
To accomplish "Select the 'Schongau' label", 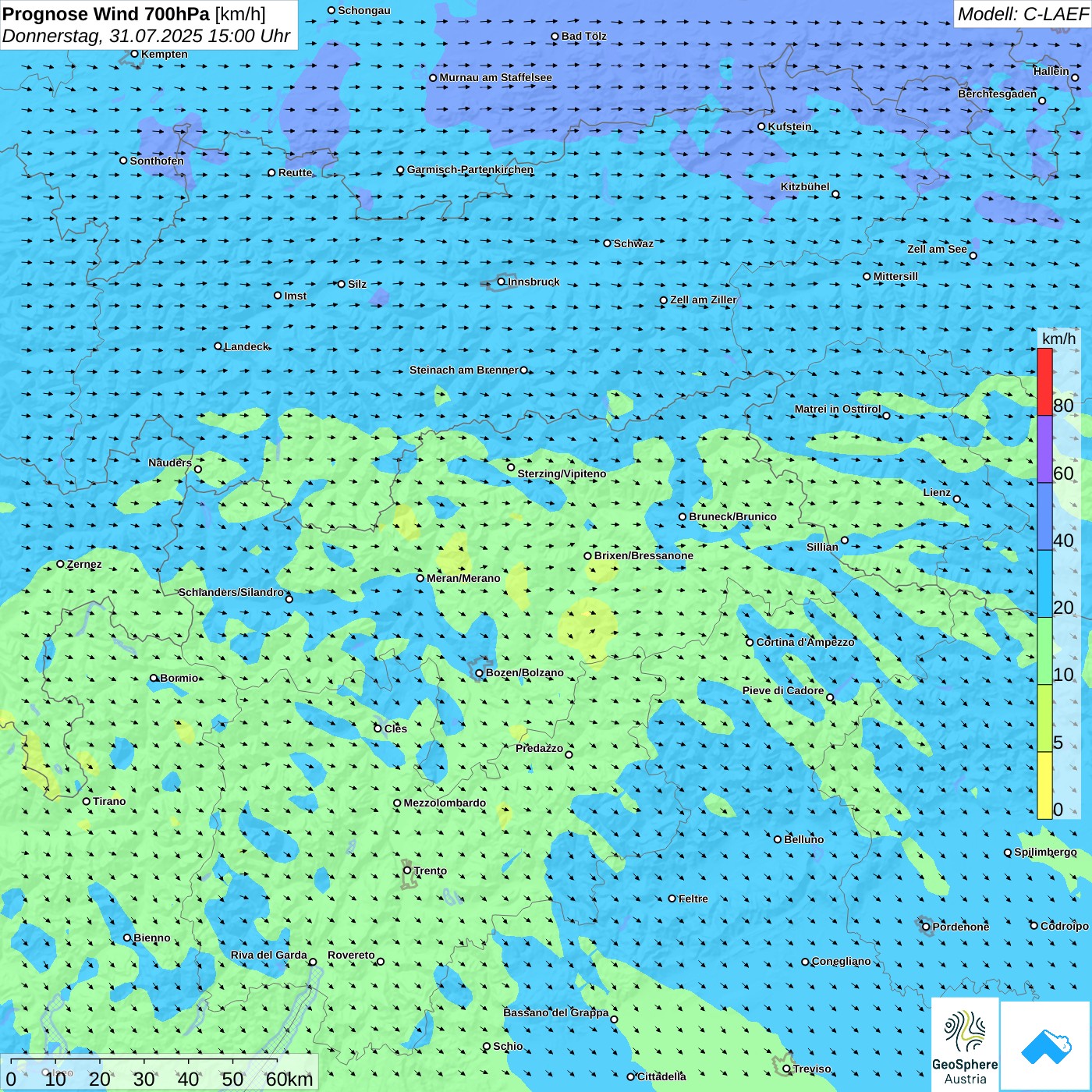I will pos(364,10).
